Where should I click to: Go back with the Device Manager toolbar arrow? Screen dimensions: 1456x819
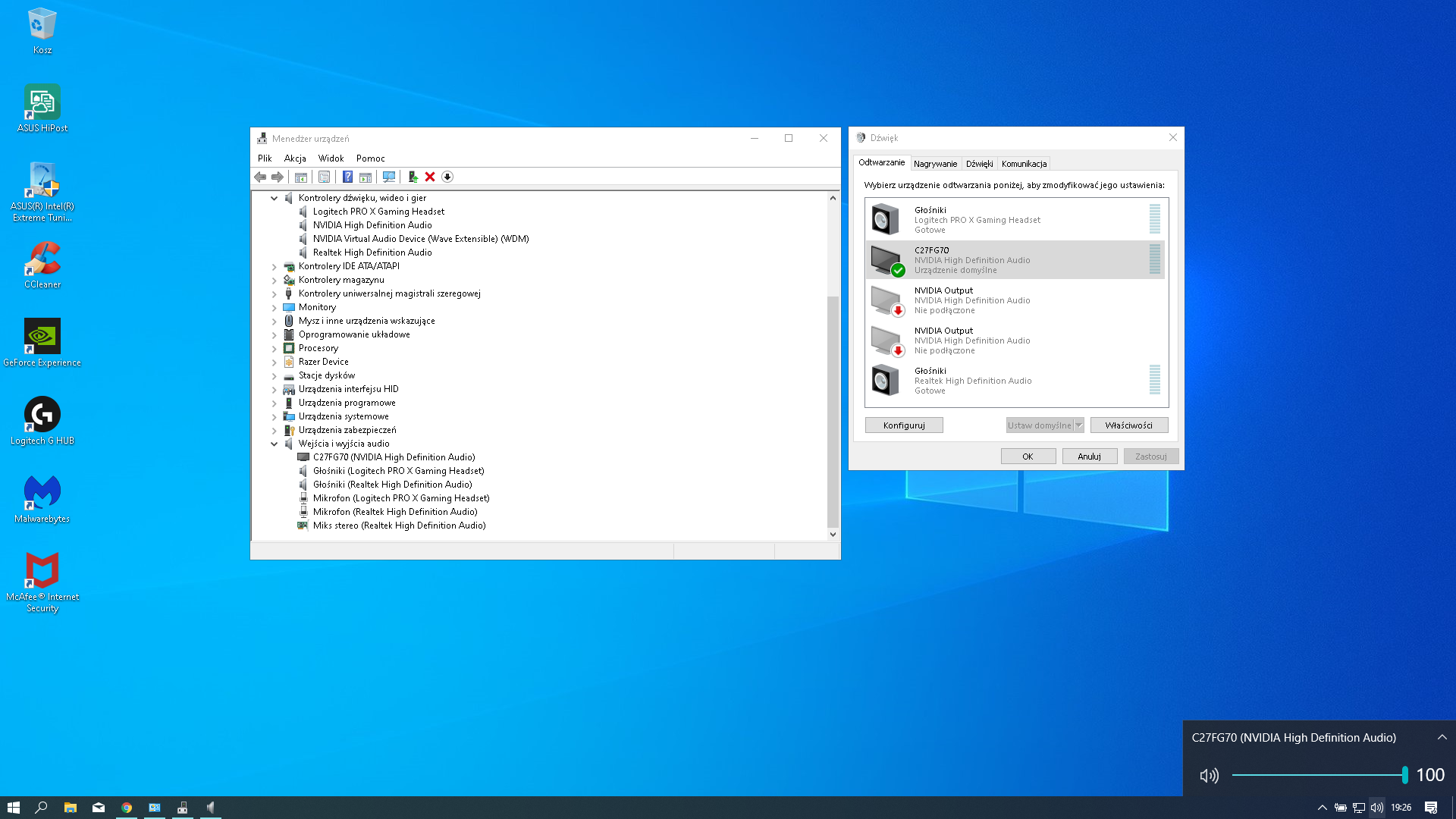pos(260,177)
